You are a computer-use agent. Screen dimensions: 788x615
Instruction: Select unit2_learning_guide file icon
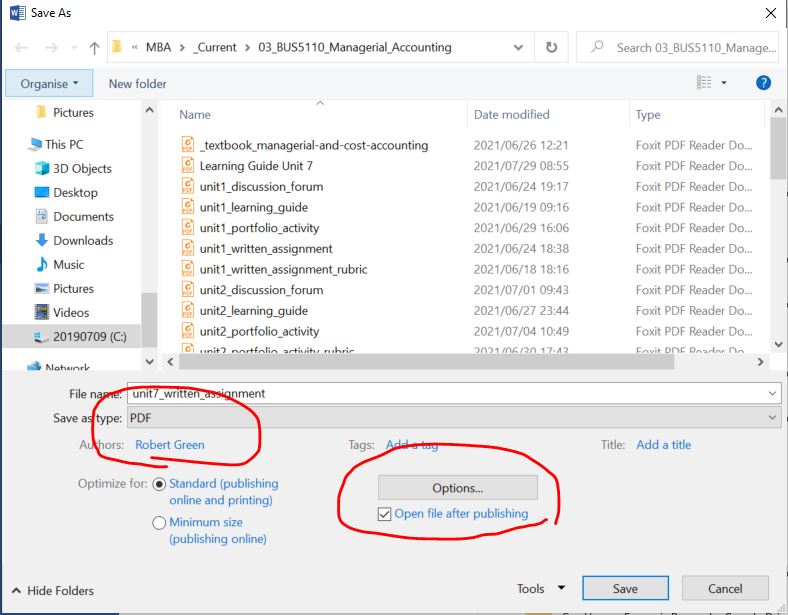point(187,310)
